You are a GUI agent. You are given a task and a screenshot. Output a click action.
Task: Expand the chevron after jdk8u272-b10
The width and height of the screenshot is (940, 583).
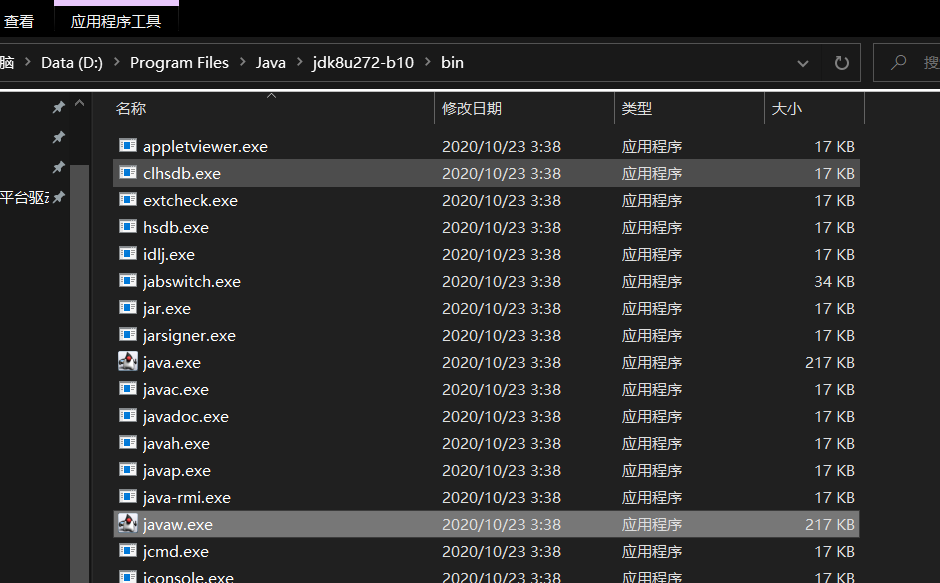(427, 62)
